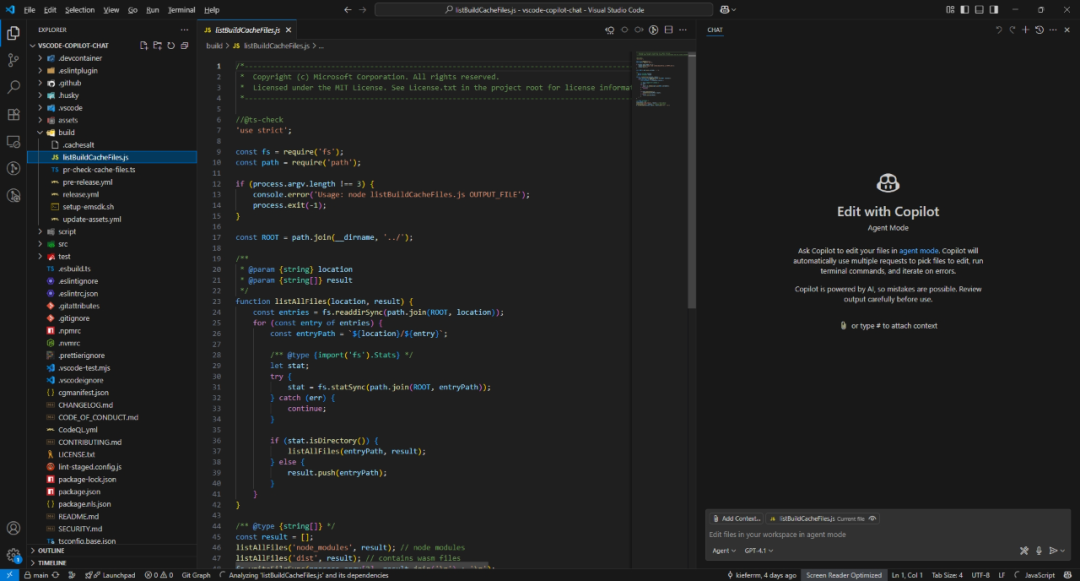Click the Add Context button
The image size is (1080, 581).
click(736, 518)
